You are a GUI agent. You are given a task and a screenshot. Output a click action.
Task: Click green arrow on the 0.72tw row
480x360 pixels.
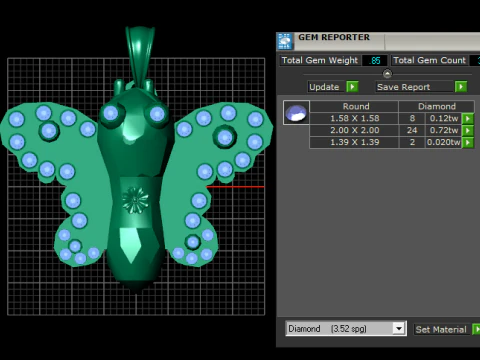click(468, 130)
